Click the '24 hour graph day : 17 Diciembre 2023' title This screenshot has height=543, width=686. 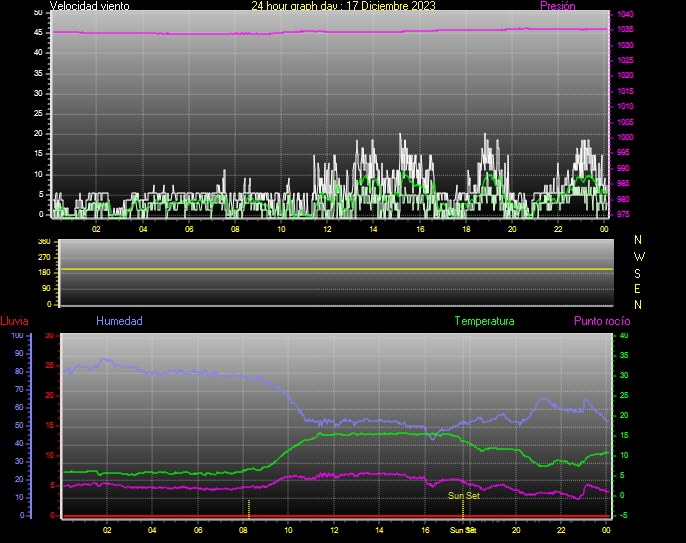[x=343, y=6]
